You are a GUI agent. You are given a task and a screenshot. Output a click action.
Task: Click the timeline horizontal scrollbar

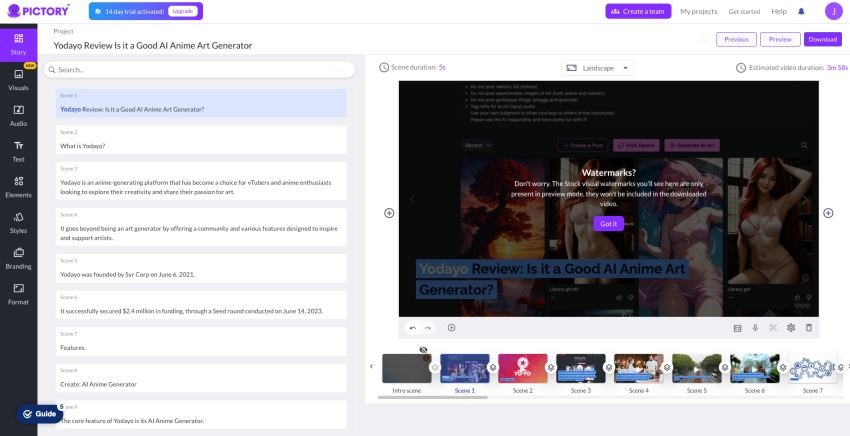pos(433,397)
